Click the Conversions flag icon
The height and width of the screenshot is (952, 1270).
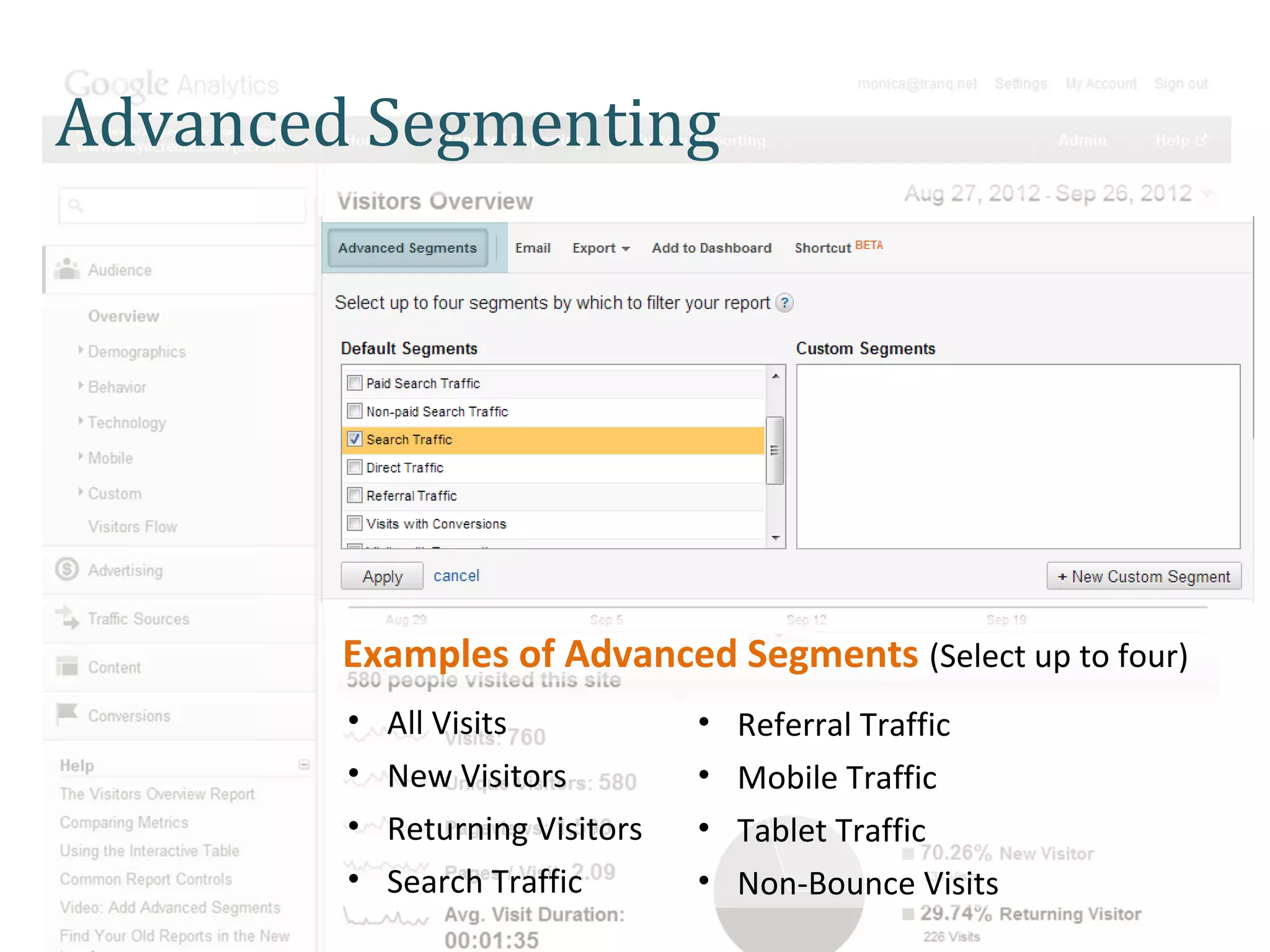[x=66, y=715]
